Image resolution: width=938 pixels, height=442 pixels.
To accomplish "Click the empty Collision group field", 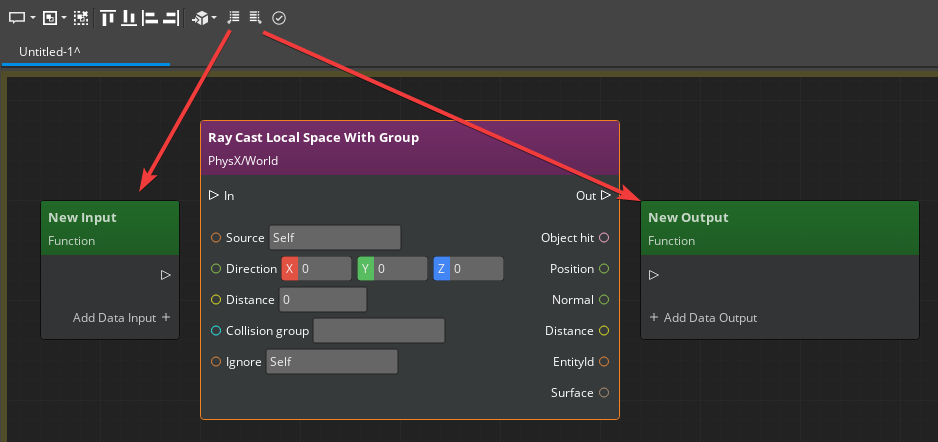I will click(379, 331).
